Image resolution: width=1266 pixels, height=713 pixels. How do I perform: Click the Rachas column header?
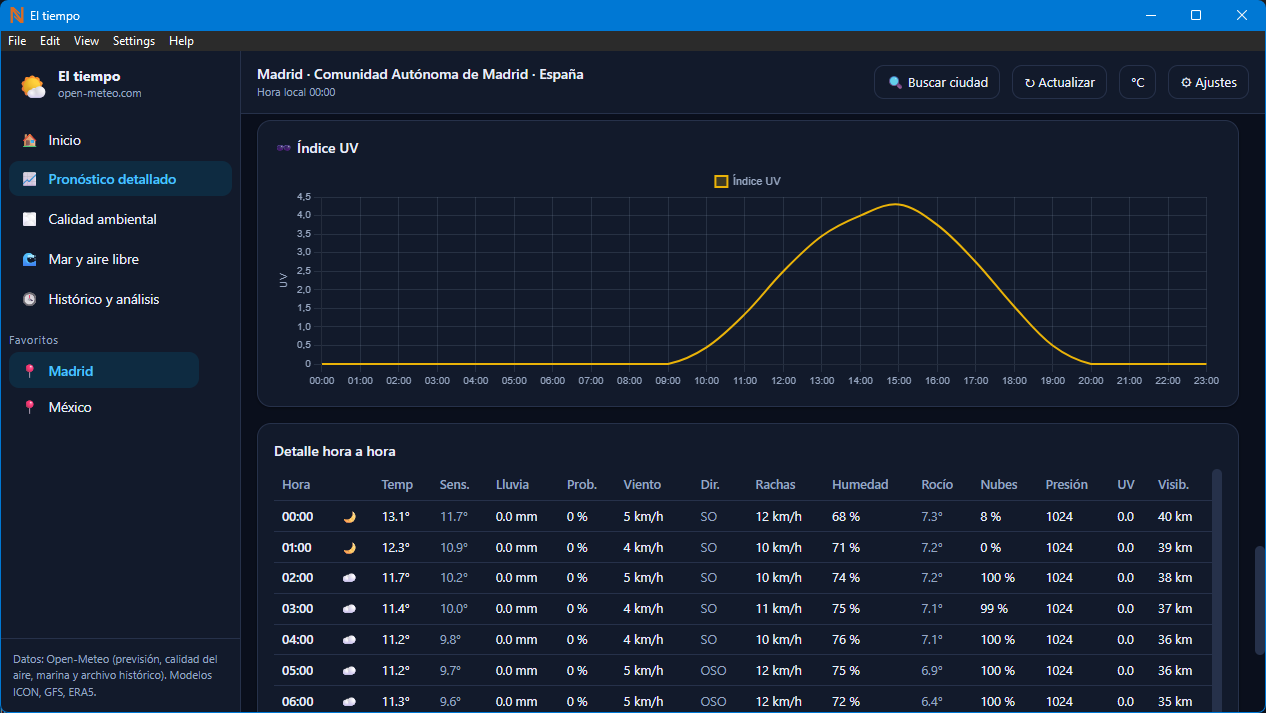coord(776,485)
